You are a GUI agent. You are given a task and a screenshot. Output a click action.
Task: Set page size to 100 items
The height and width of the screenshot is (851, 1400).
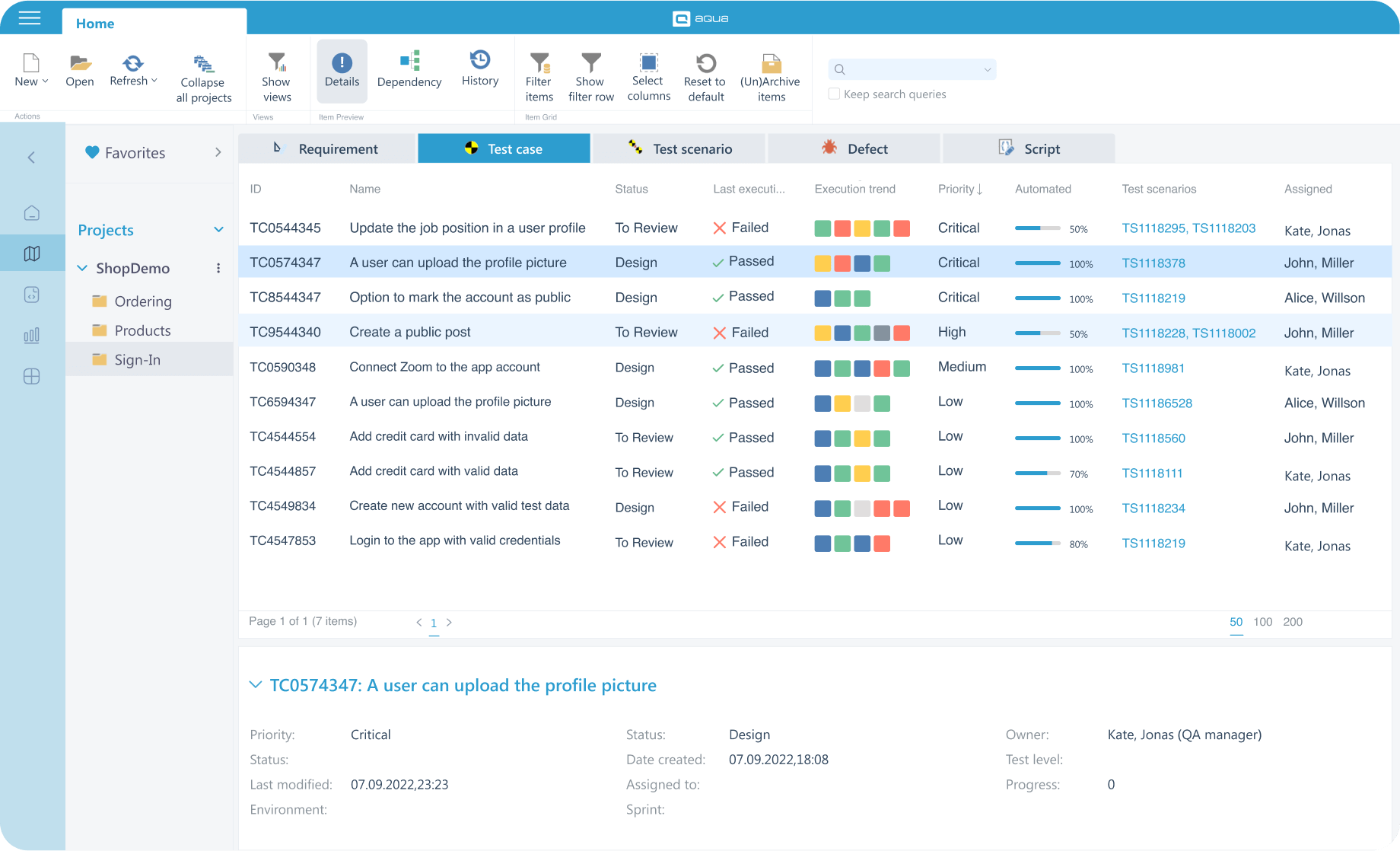click(1262, 622)
